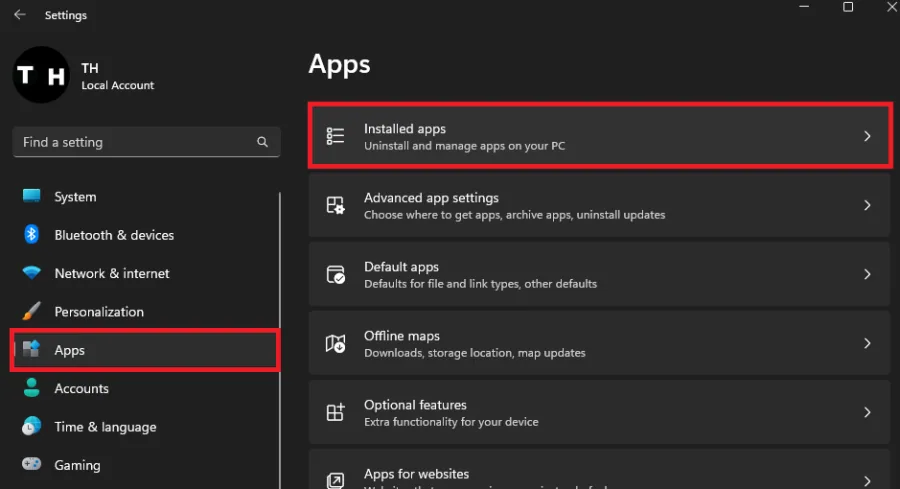This screenshot has height=489, width=900.
Task: Expand Apps for websites chevron
Action: click(867, 481)
